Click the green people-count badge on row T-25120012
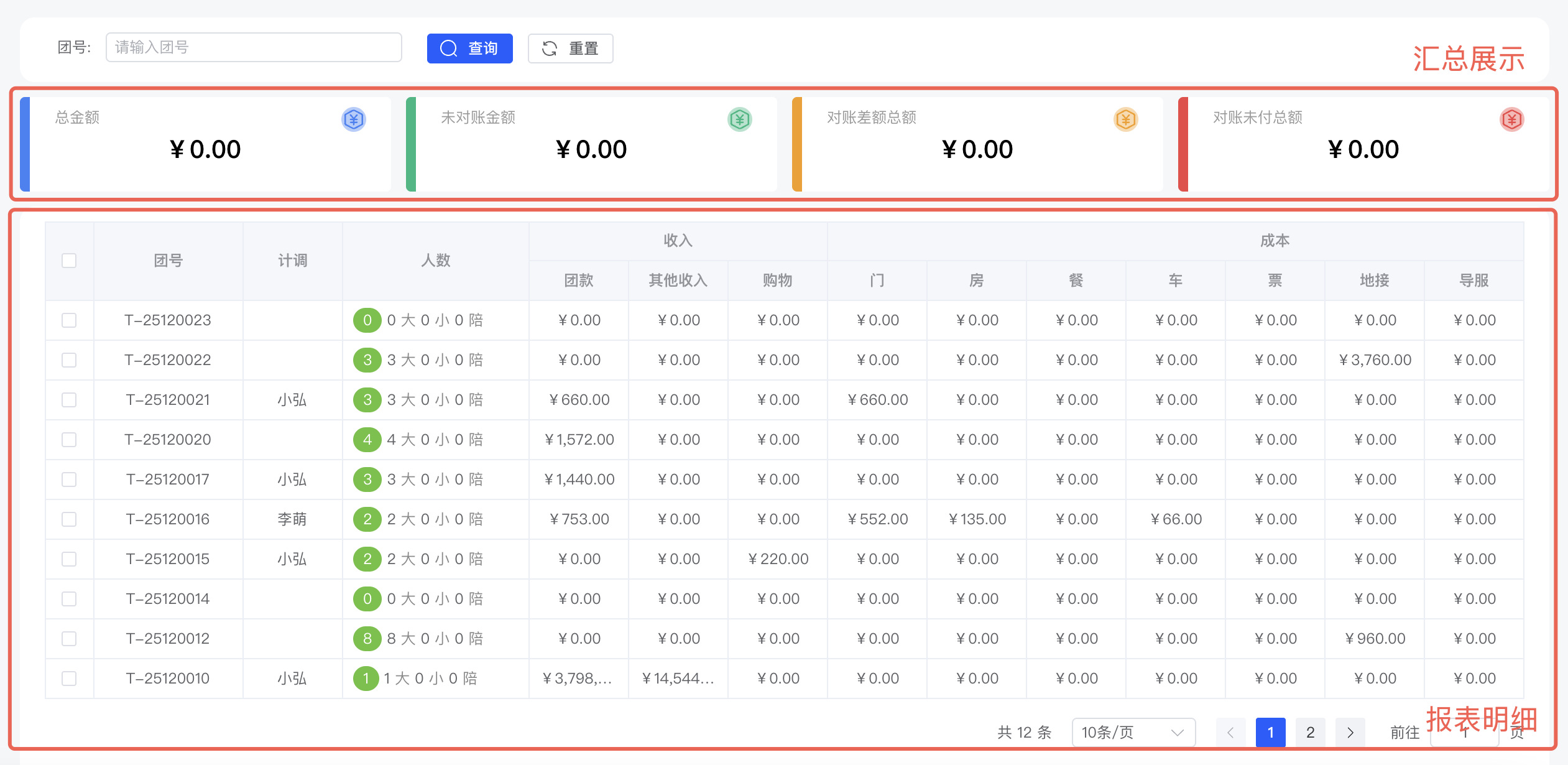This screenshot has height=765, width=1568. pos(367,638)
